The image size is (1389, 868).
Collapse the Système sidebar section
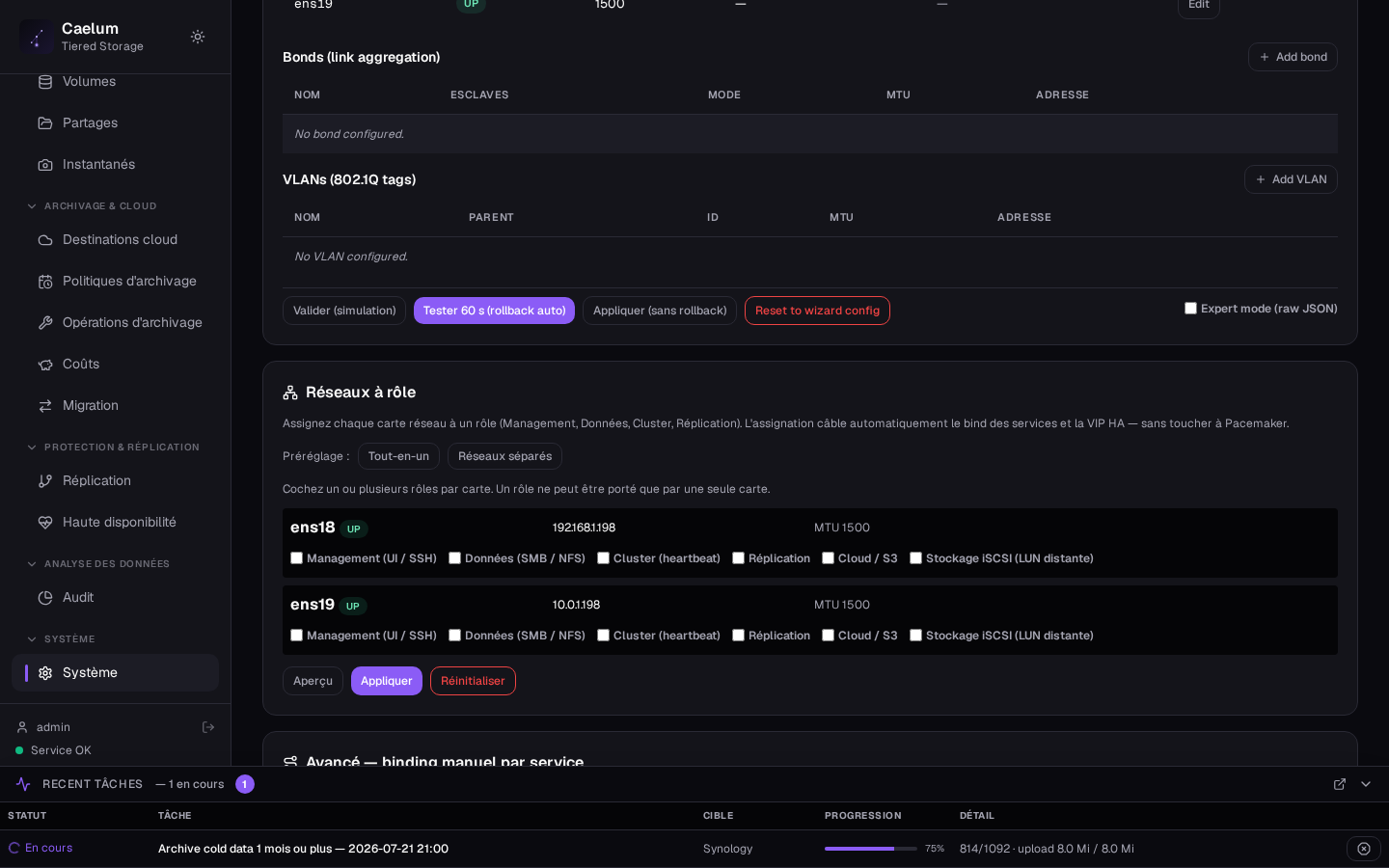click(x=32, y=639)
